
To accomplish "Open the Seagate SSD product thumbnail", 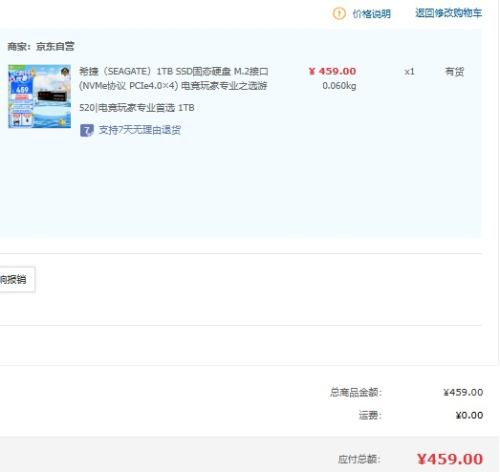I will [x=39, y=96].
